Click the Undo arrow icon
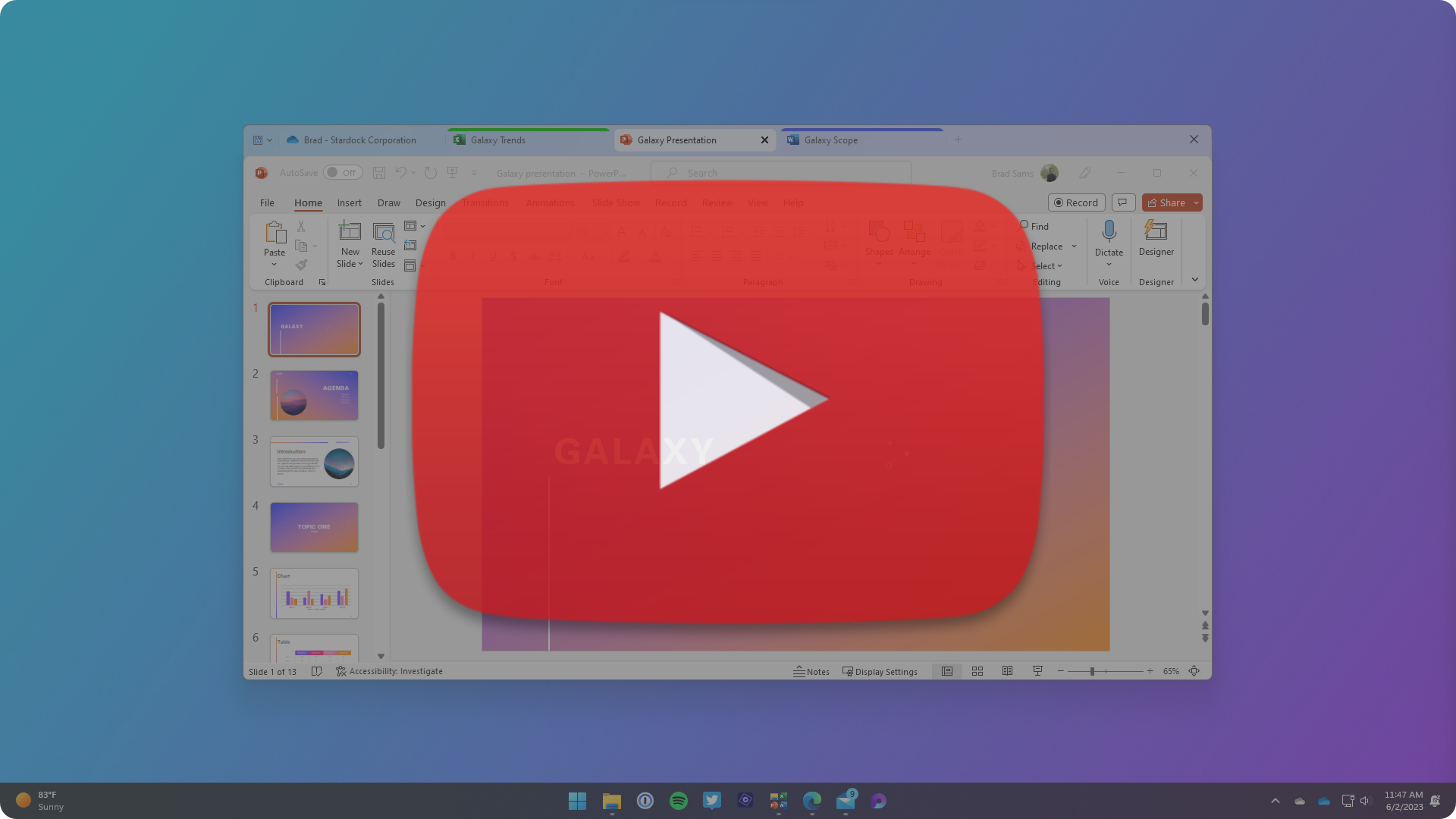The width and height of the screenshot is (1456, 819). click(400, 173)
